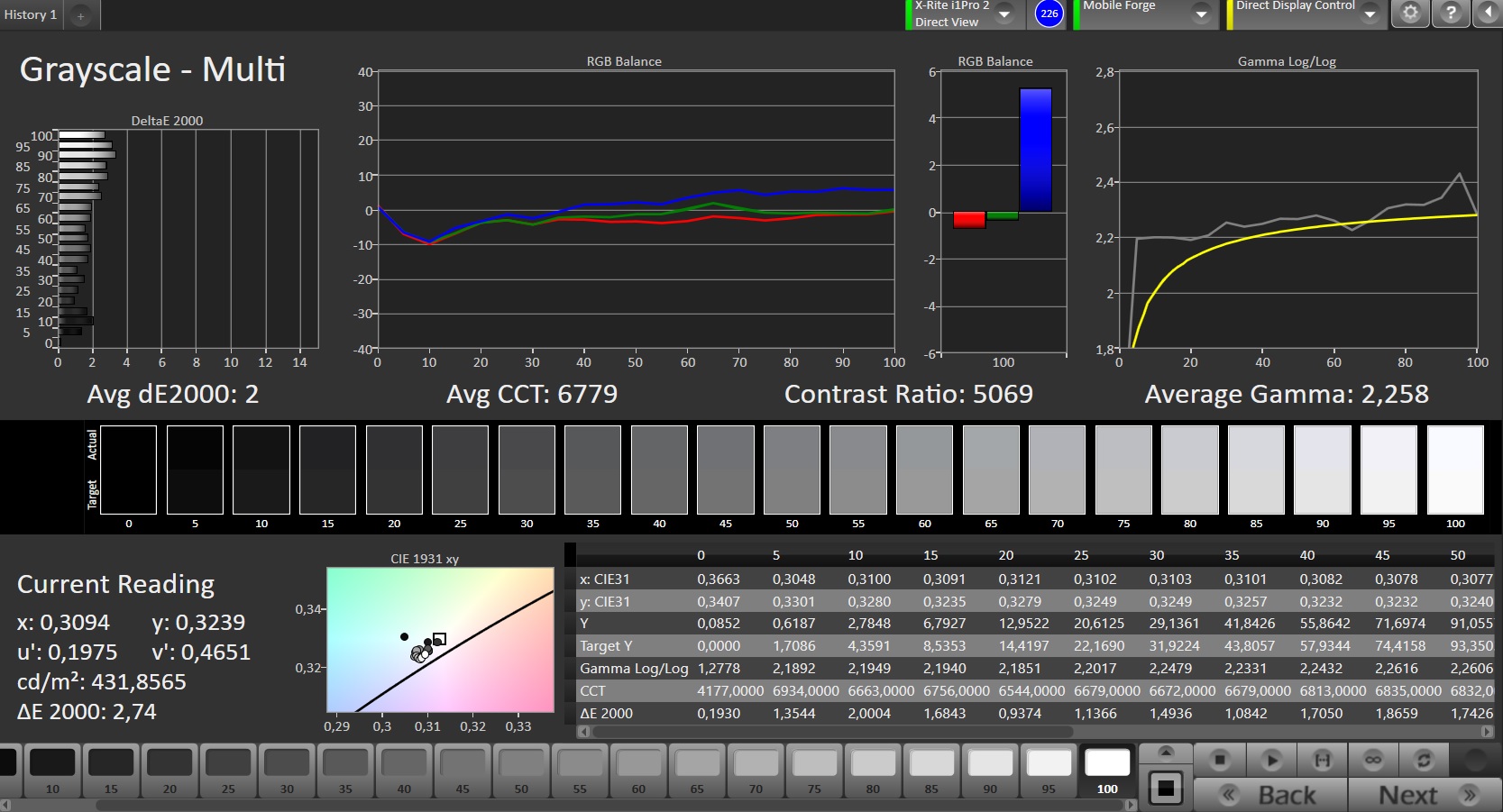
Task: Select the 95 percent gray patch button
Action: coord(1049,771)
